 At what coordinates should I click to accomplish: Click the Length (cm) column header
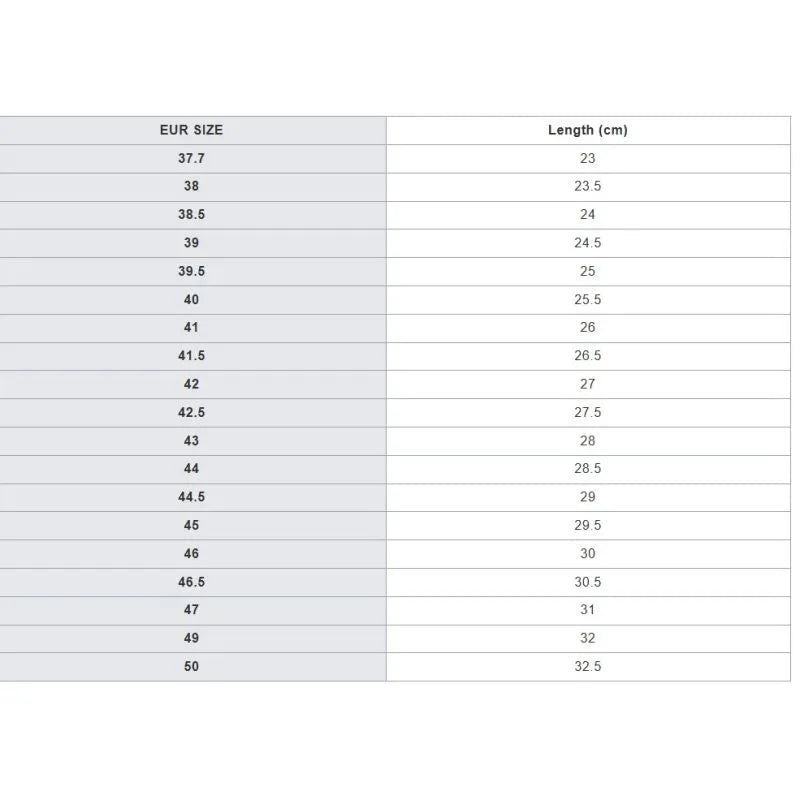(x=588, y=130)
